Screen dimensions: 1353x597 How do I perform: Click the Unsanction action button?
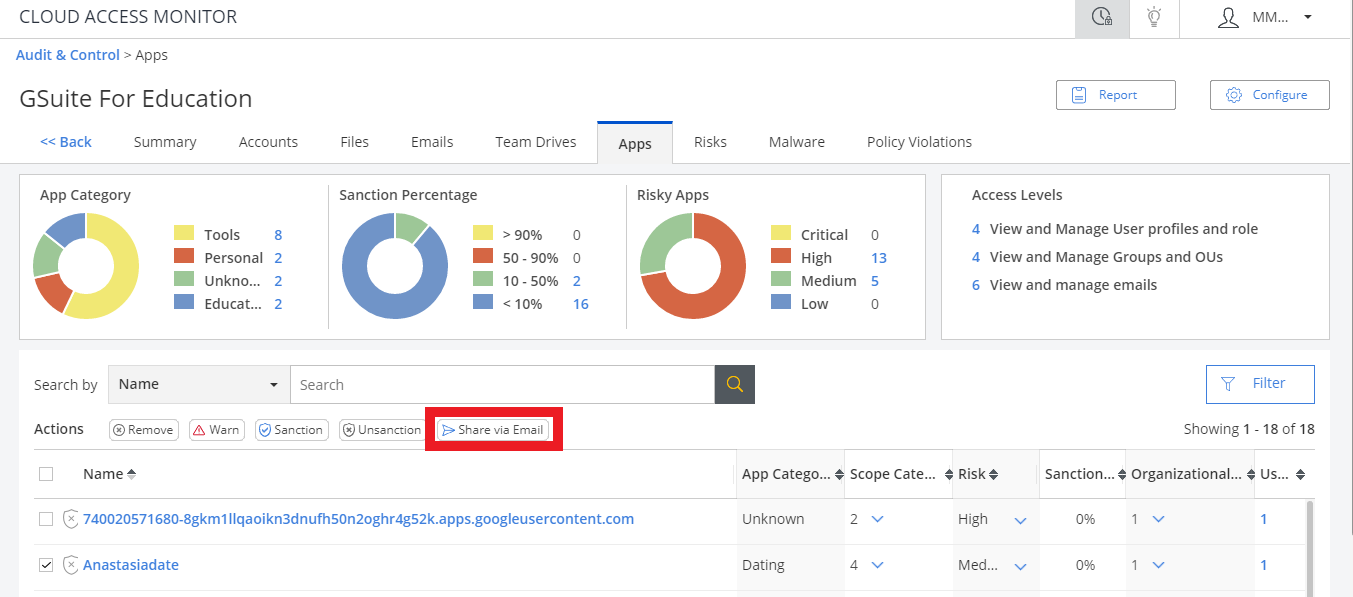tap(382, 430)
